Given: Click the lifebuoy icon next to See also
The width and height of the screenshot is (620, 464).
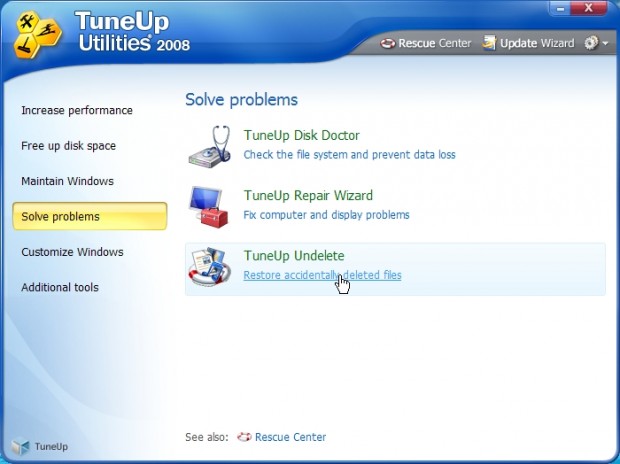Looking at the screenshot, I should 244,437.
